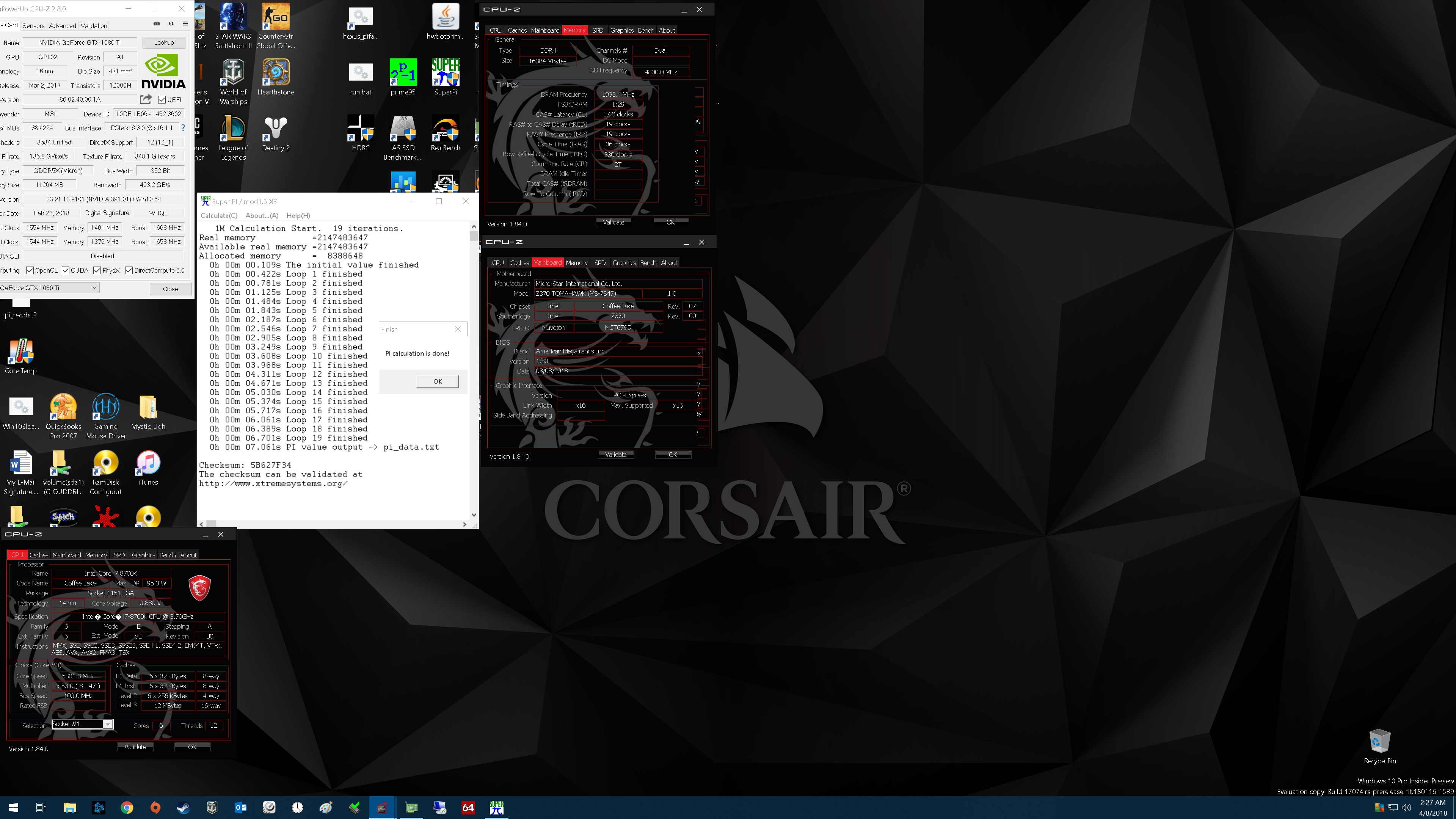Open the World of Warships desktop icon
The height and width of the screenshot is (819, 1456).
tap(233, 82)
